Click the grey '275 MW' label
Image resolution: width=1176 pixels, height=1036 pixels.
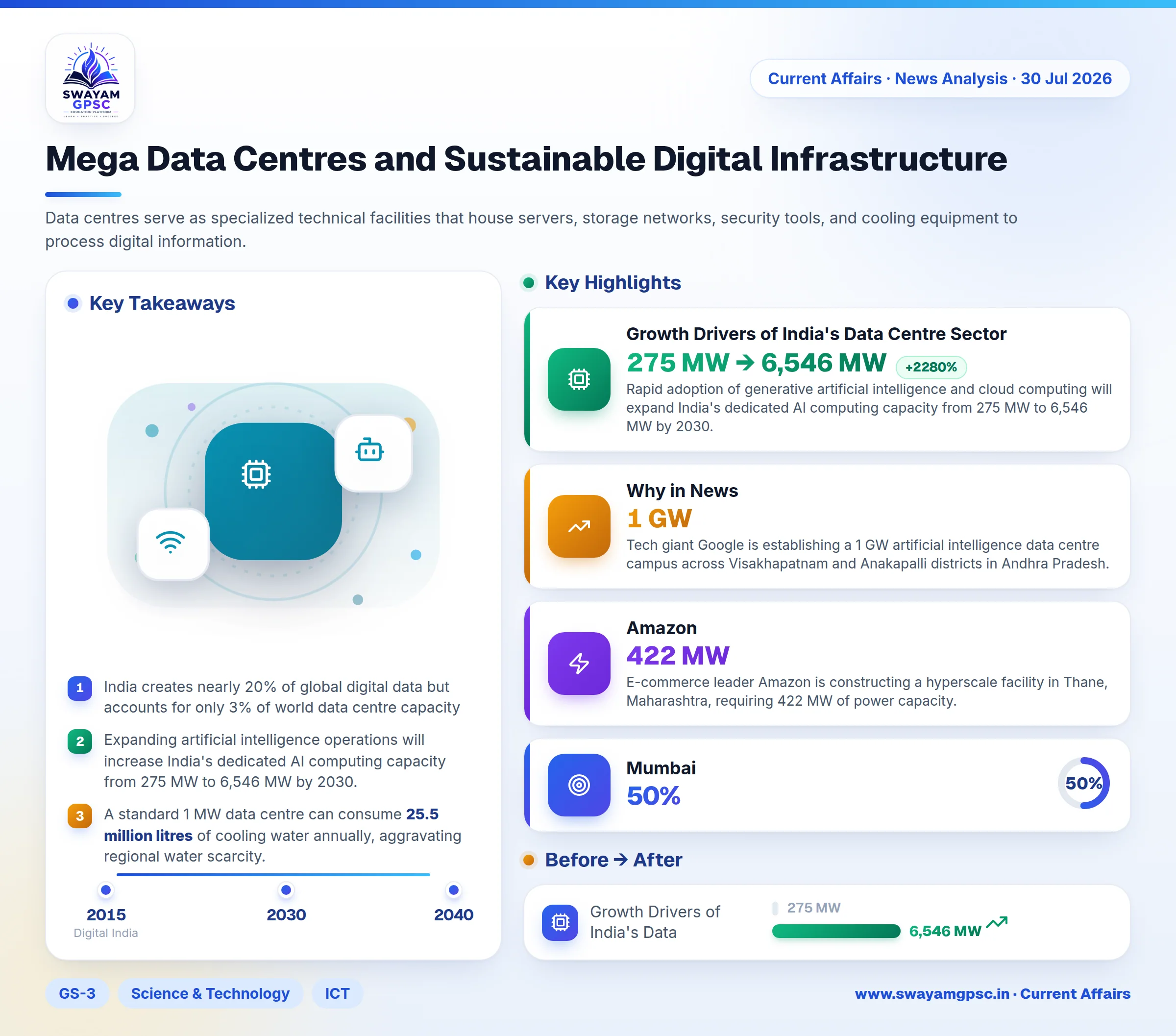tap(813, 908)
